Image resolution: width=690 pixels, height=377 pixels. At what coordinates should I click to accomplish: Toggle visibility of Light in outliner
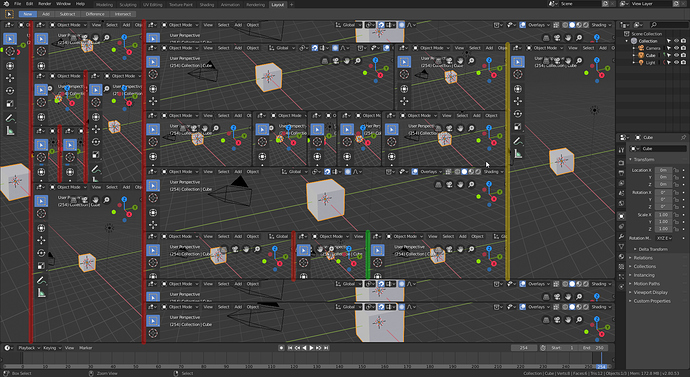click(x=676, y=62)
